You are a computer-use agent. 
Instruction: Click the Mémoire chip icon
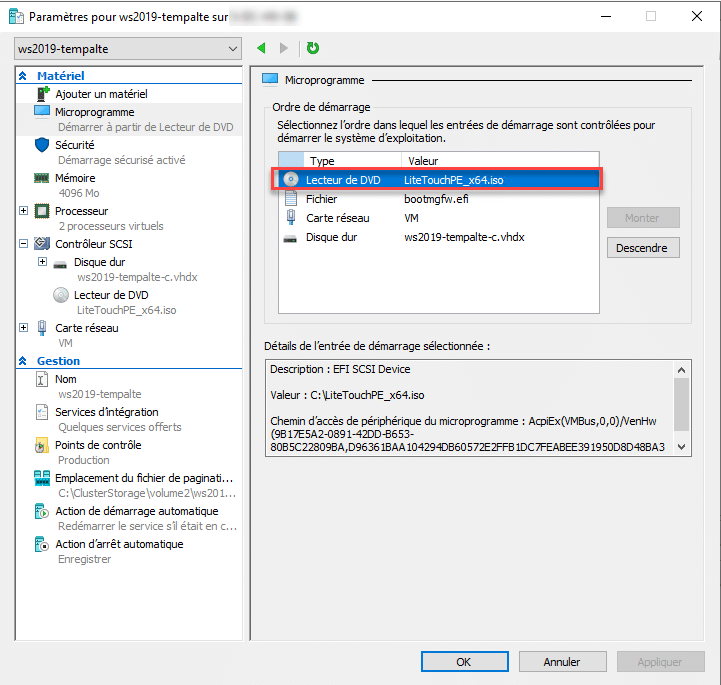tap(42, 178)
